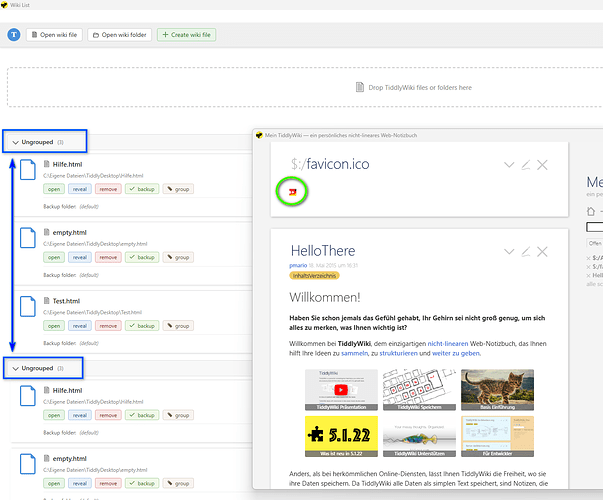Click the pencil icon on HelloThere tiddler
The height and width of the screenshot is (500, 603).
(x=526, y=249)
